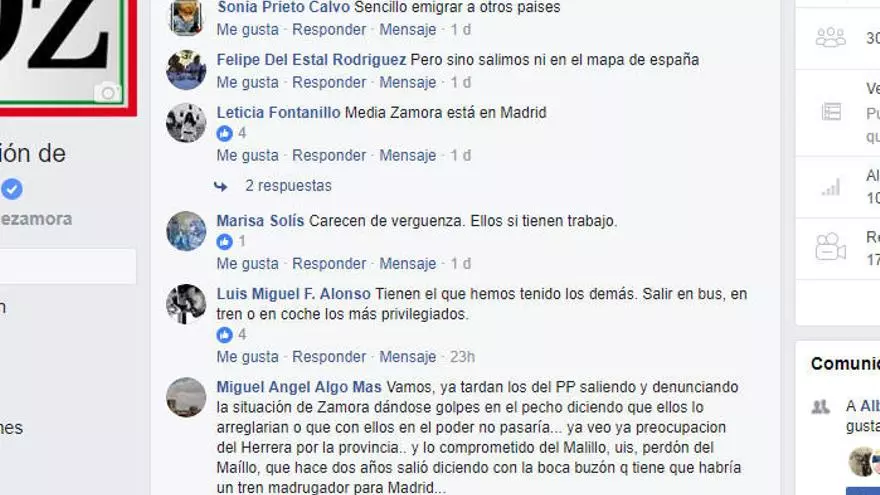Viewport: 880px width, 495px height.
Task: Click the reply arrow next to 2 respuestas
Action: pyautogui.click(x=221, y=186)
